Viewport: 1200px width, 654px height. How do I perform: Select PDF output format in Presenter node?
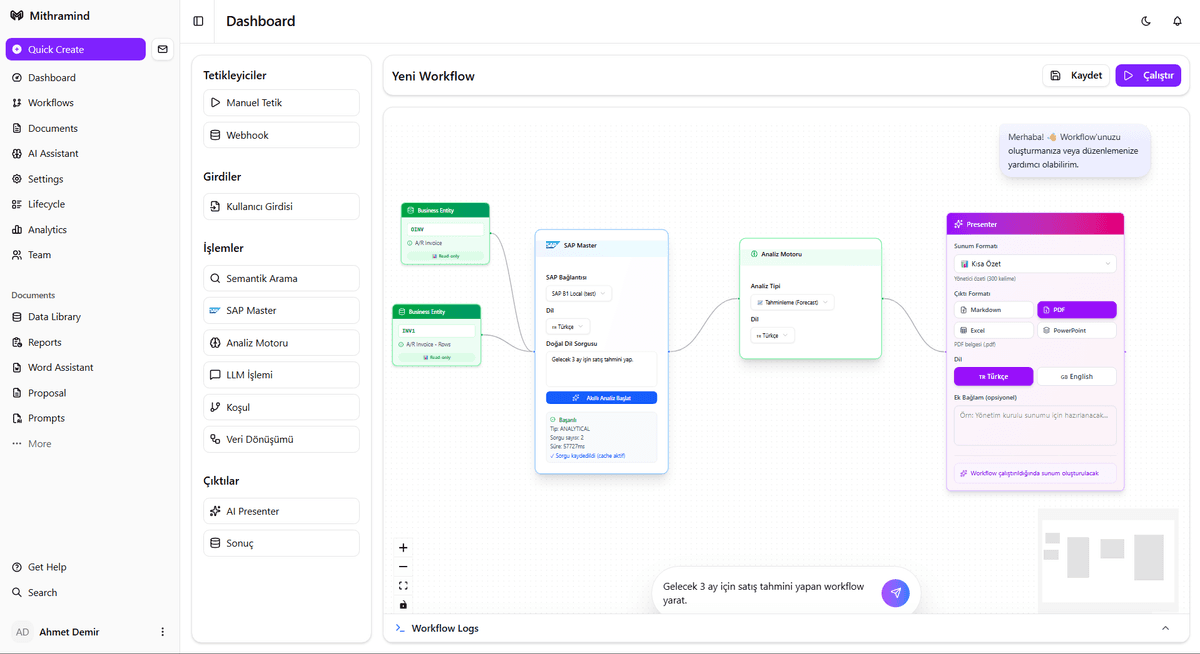[x=1076, y=310]
